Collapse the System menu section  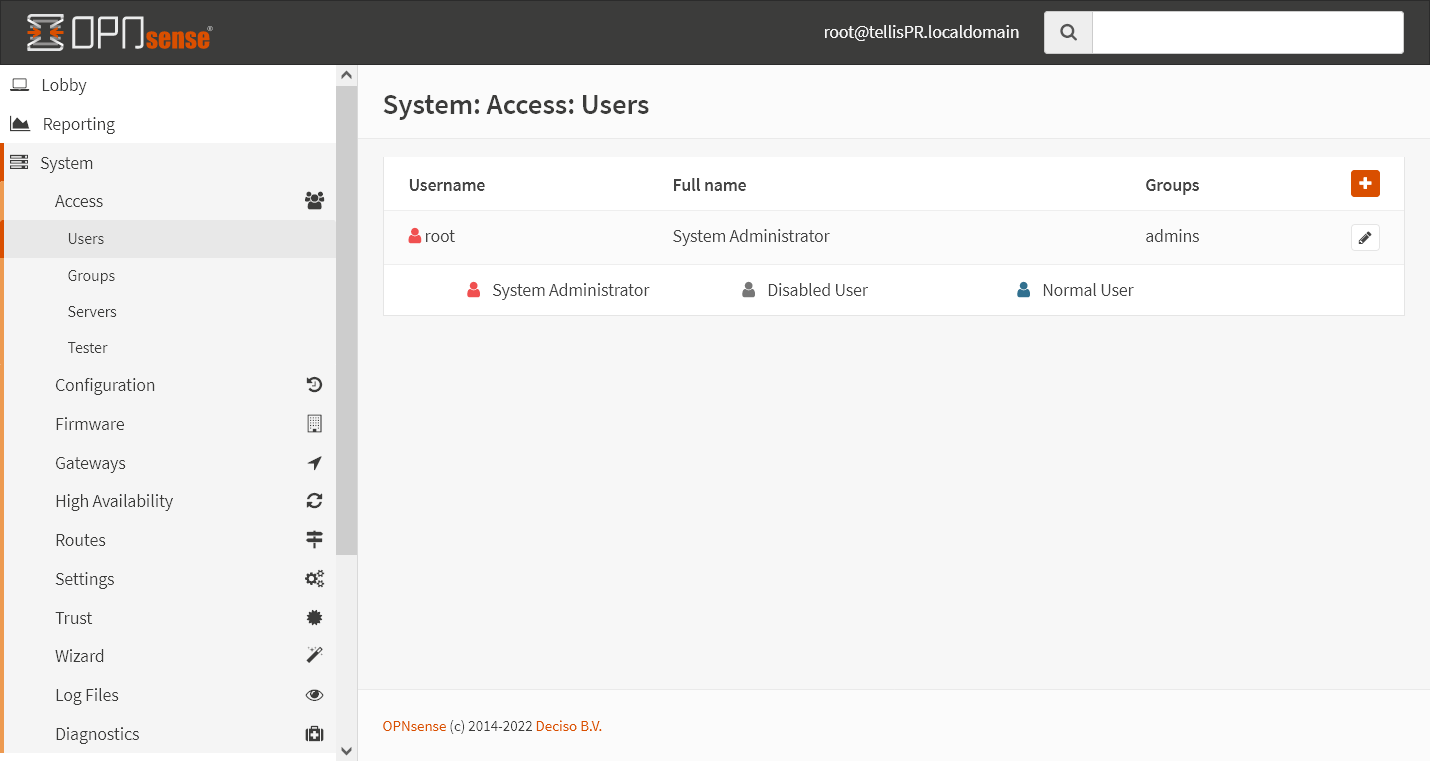click(66, 162)
